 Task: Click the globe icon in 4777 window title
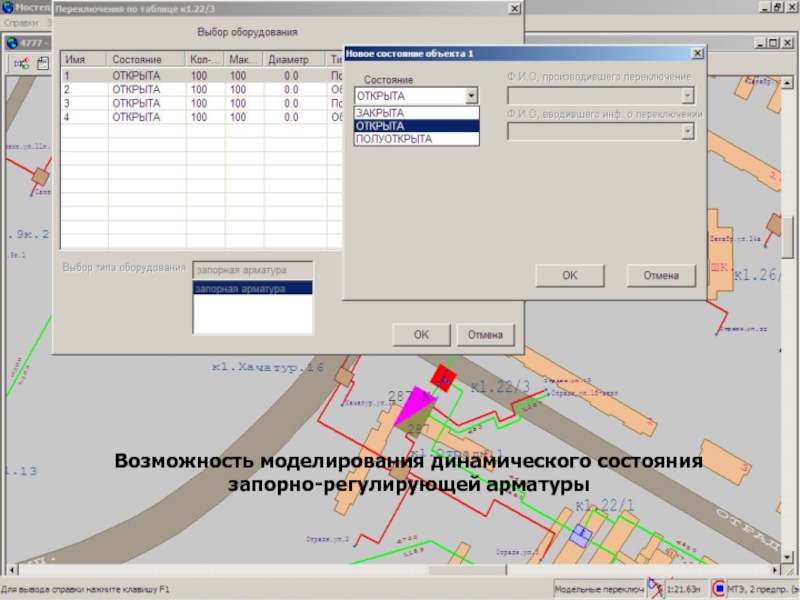(12, 43)
